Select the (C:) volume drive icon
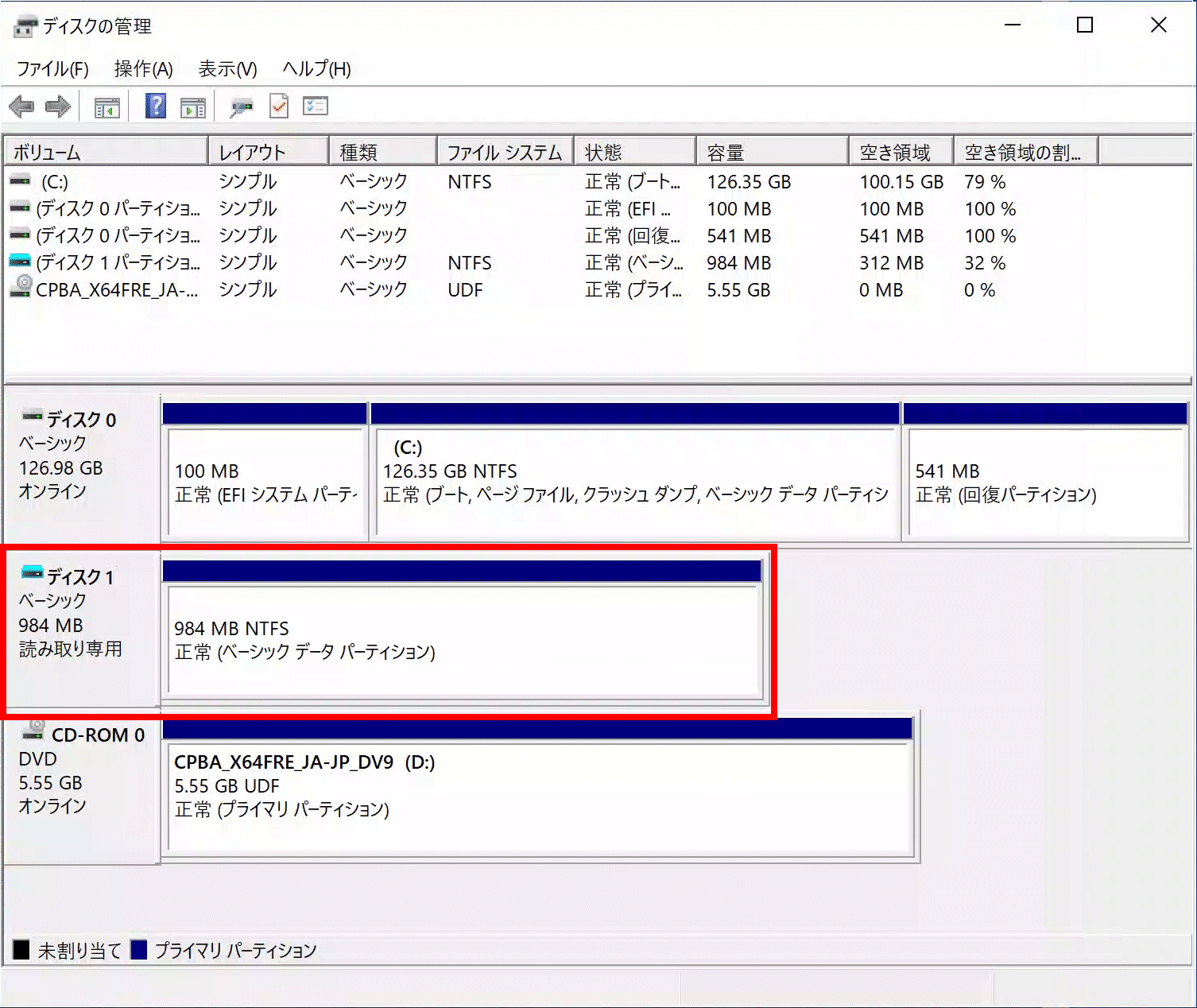1197x1008 pixels. click(x=20, y=181)
